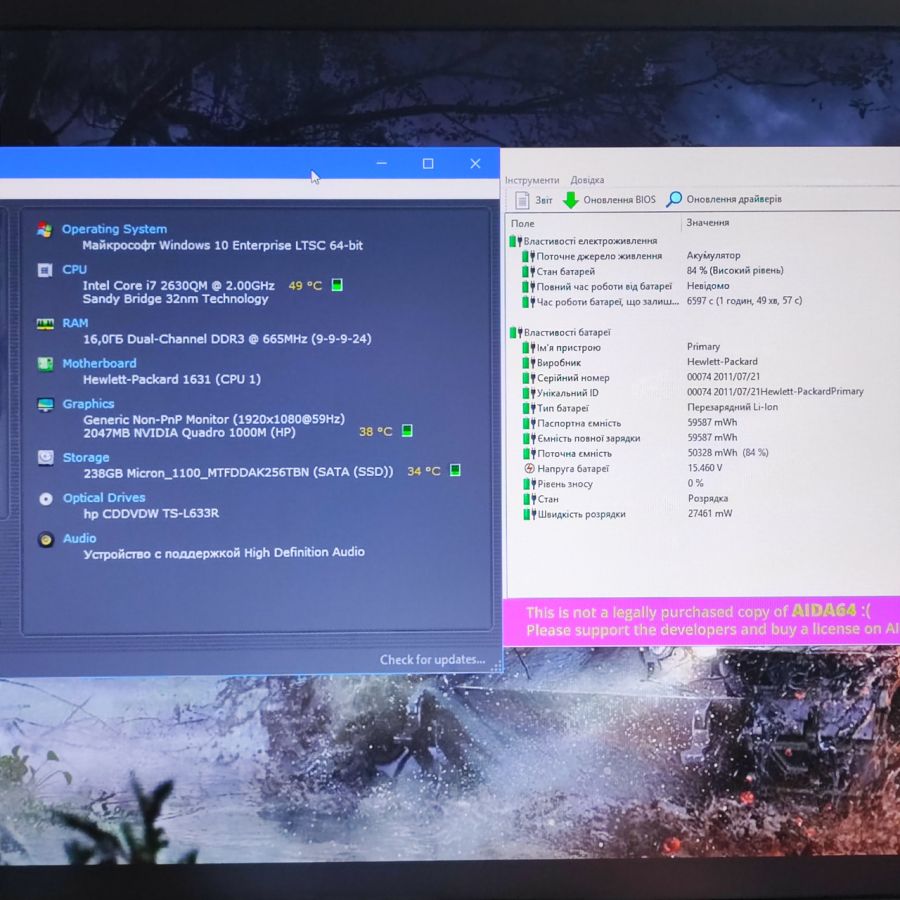This screenshot has width=900, height=900.
Task: Click the Storage hard drive icon
Action: [45, 457]
